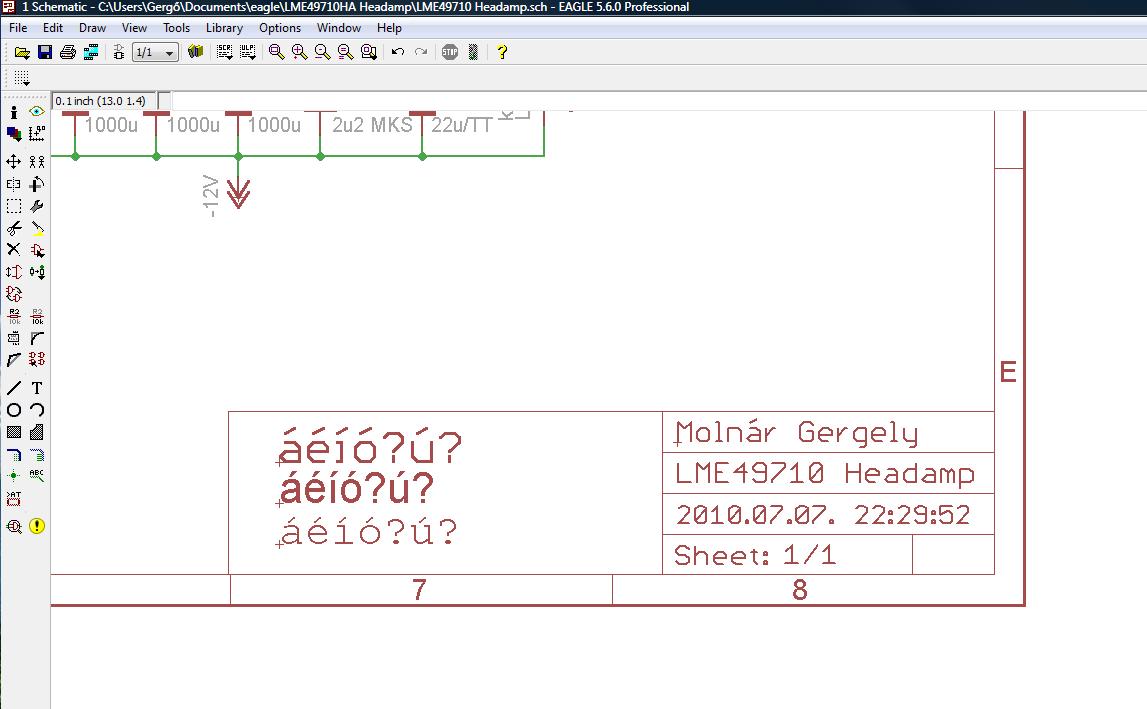Select the Circle tool
This screenshot has width=1147, height=709.
(13, 410)
